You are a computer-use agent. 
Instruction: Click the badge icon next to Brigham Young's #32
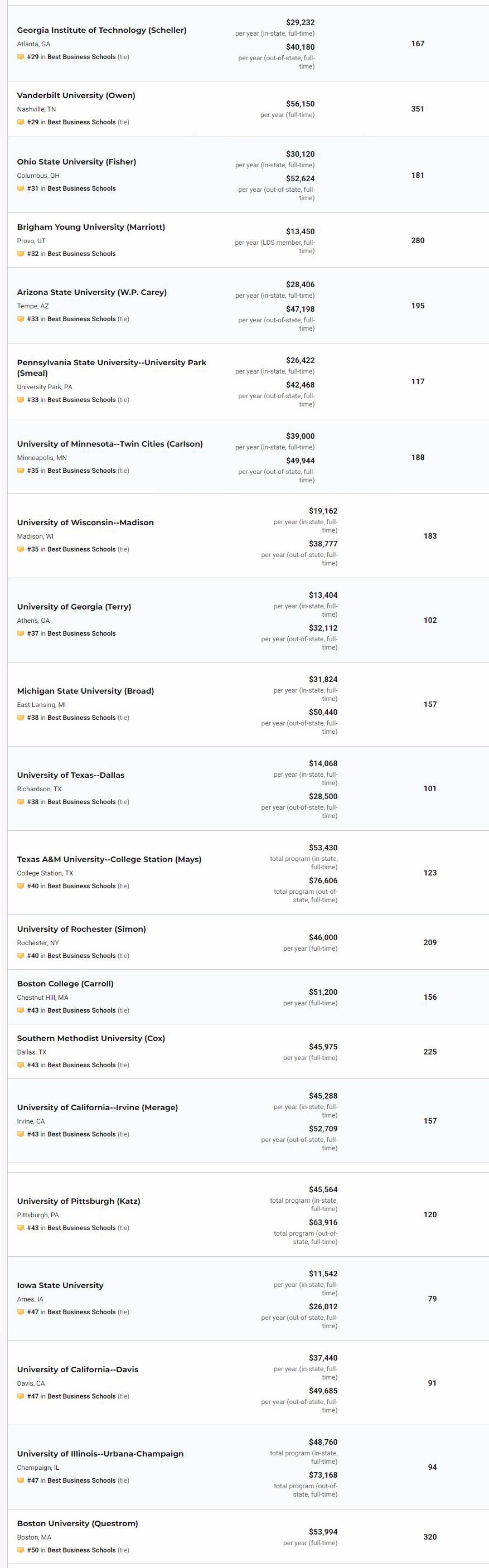point(21,254)
